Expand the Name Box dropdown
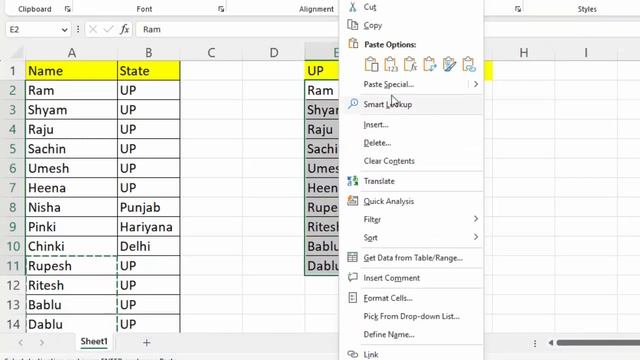640x360 pixels. coord(64,29)
